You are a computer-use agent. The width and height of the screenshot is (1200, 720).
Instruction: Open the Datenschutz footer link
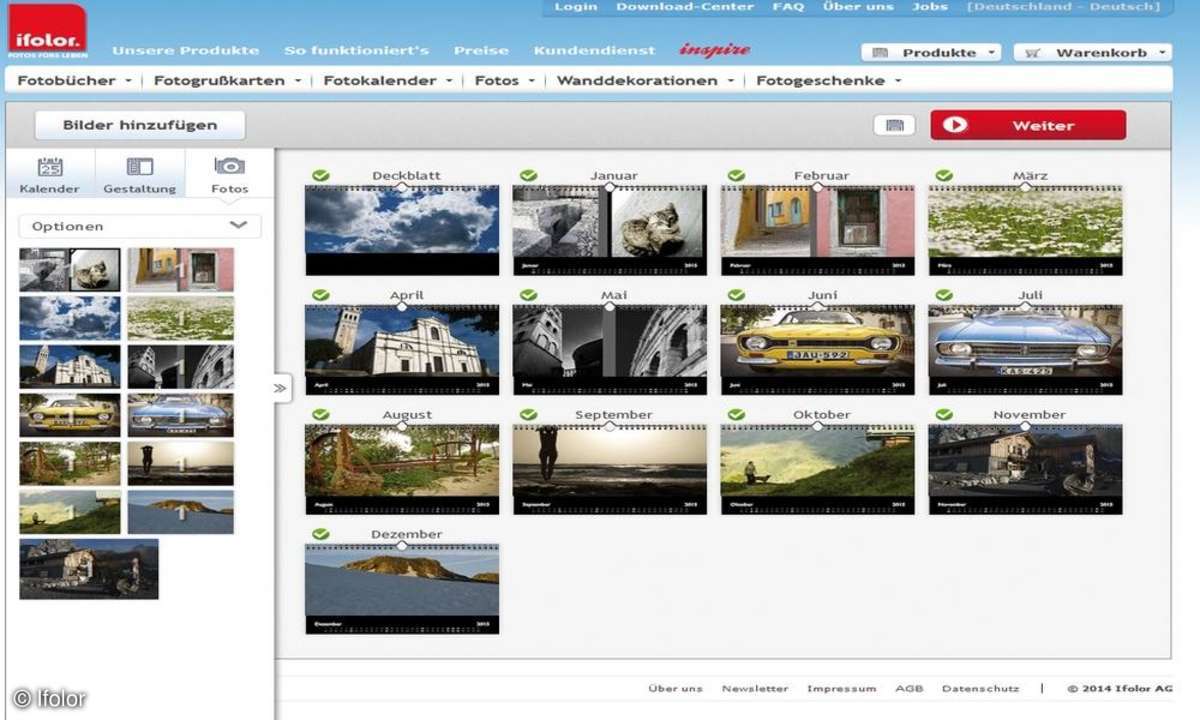point(980,688)
